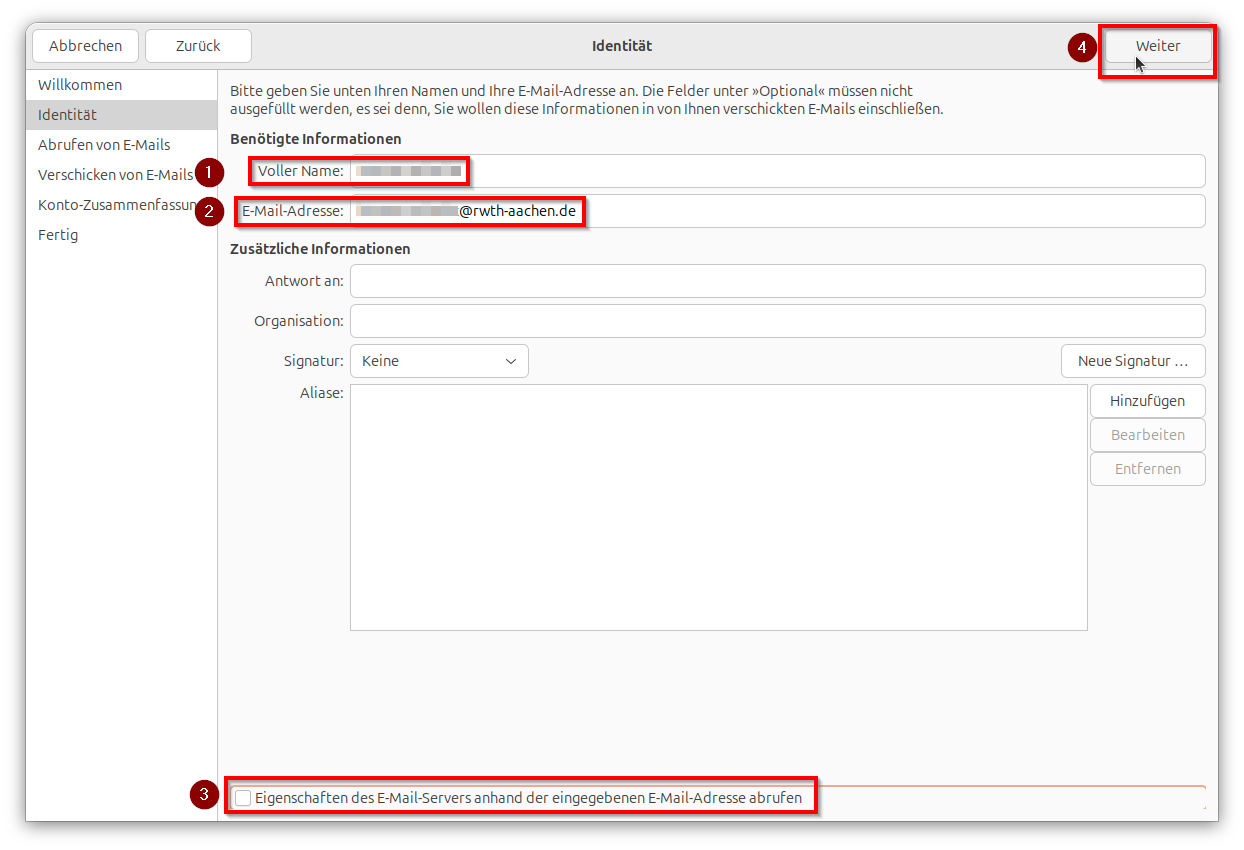Add an alias using Hinzufügen
The image size is (1244, 850).
(x=1147, y=400)
